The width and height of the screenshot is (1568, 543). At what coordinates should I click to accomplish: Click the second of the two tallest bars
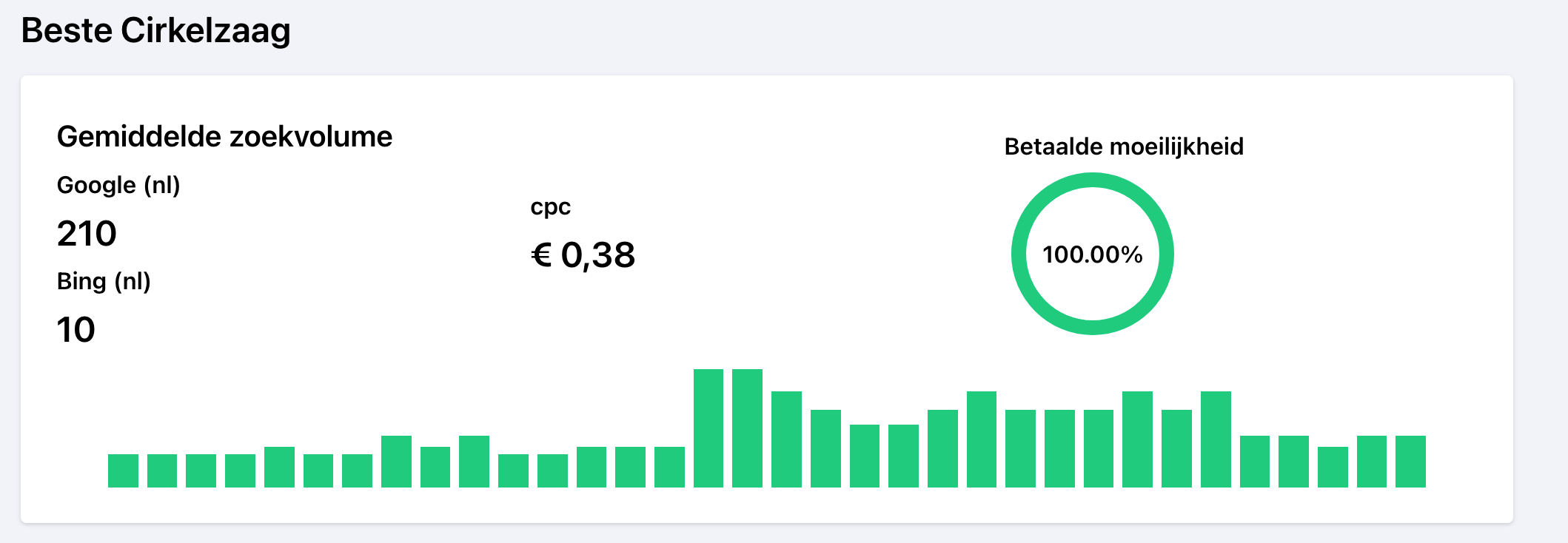pyautogui.click(x=747, y=428)
